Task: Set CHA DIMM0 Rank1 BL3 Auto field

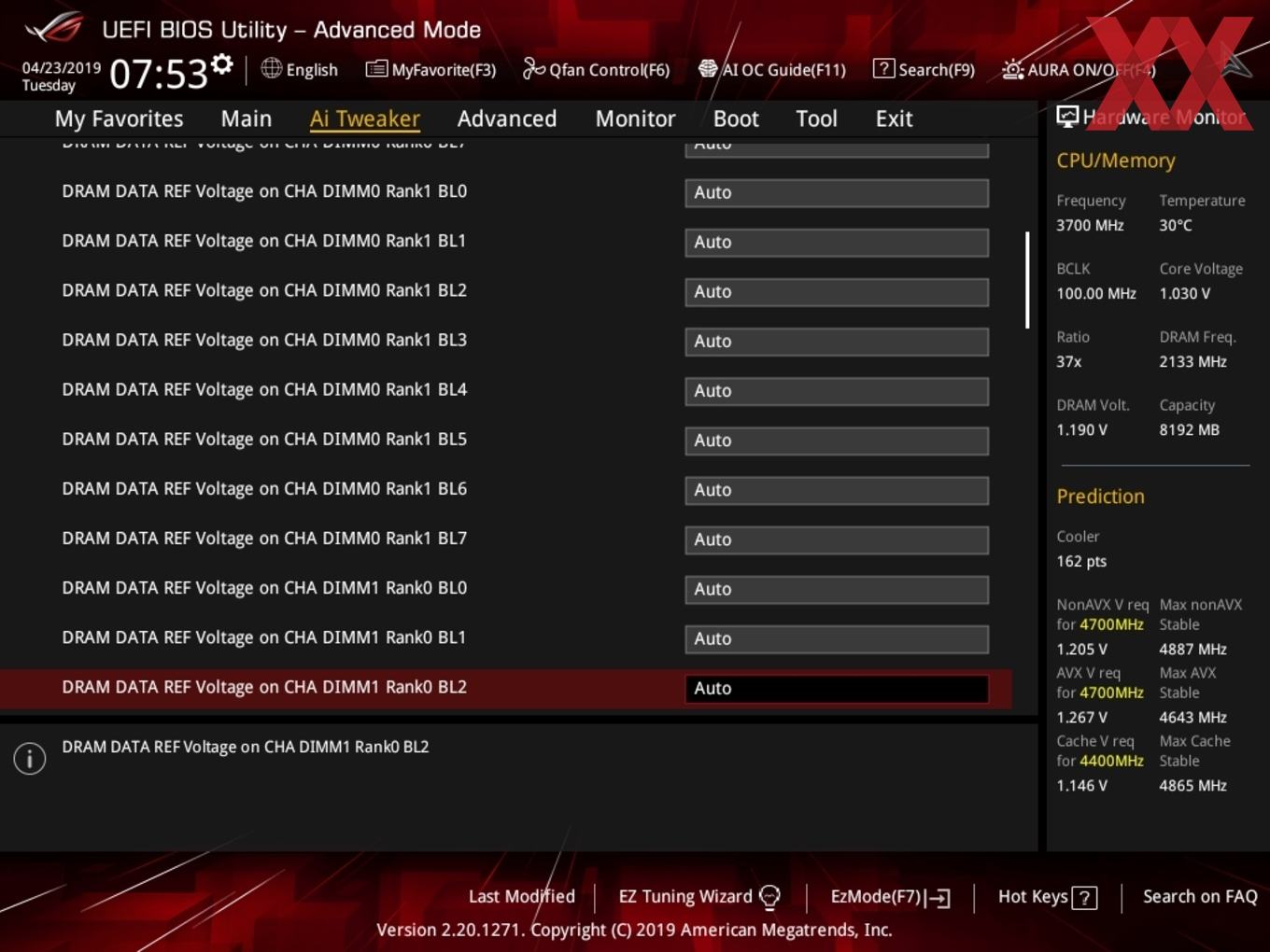Action: point(837,342)
